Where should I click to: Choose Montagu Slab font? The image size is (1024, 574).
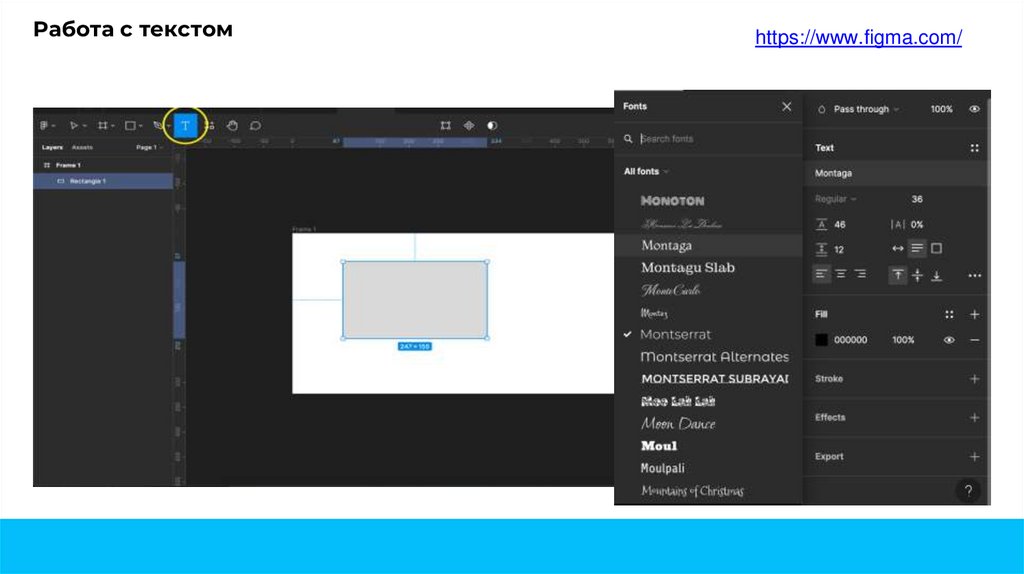tap(688, 268)
